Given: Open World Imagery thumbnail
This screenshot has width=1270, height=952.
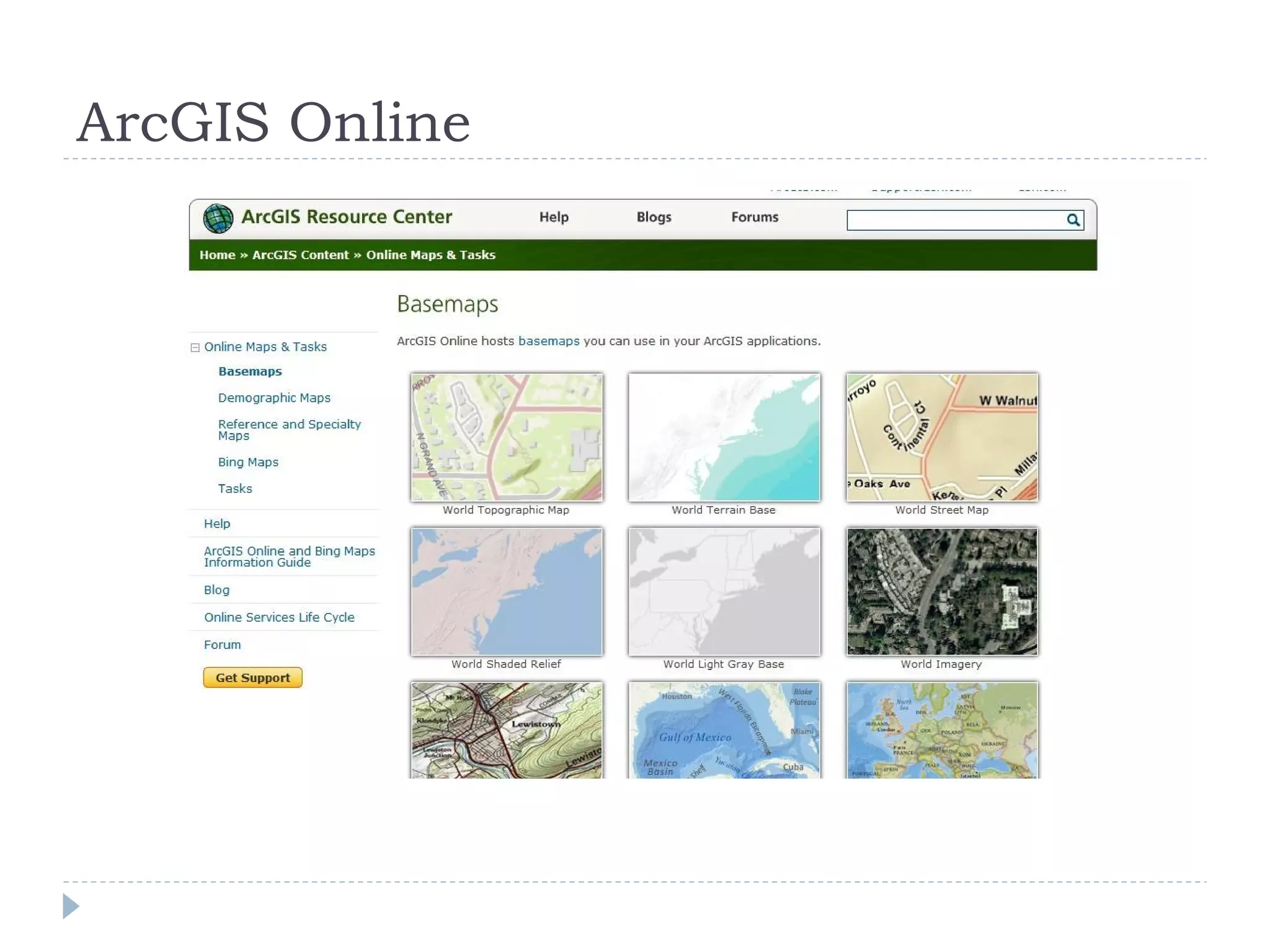Looking at the screenshot, I should [x=942, y=591].
